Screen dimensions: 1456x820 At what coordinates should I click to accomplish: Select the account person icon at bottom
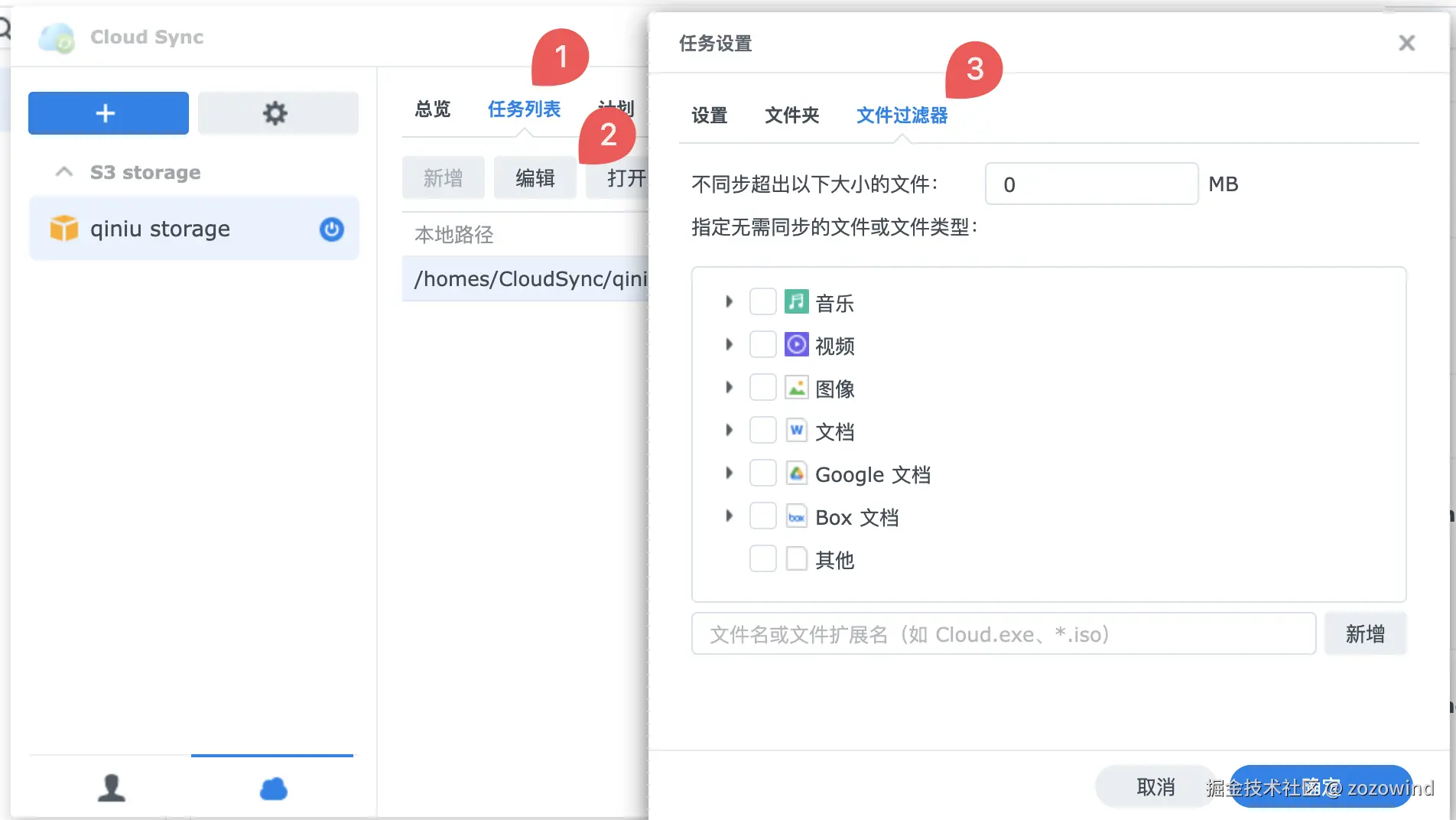[x=112, y=788]
